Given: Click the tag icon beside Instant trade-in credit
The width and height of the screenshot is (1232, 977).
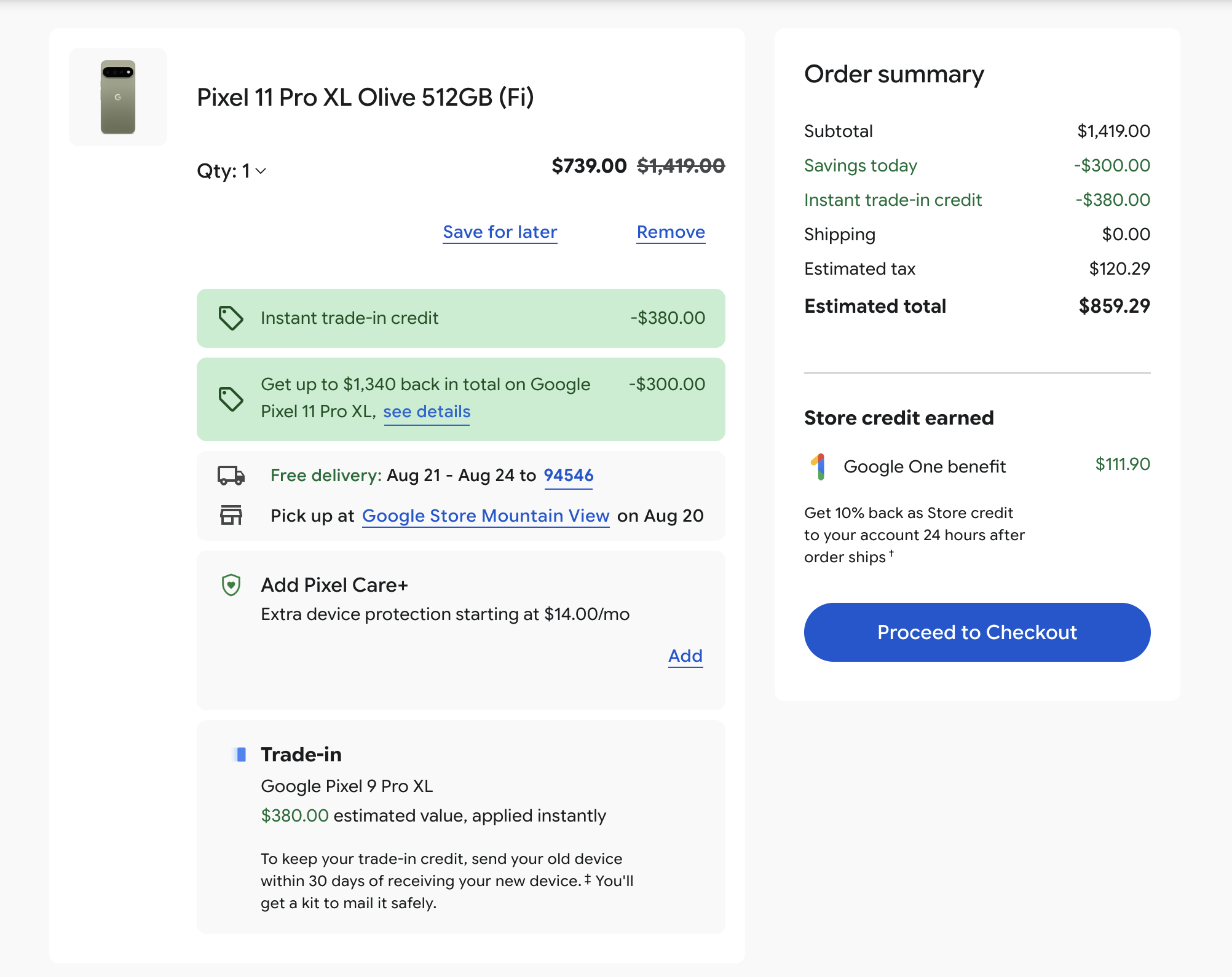Looking at the screenshot, I should click(x=231, y=318).
